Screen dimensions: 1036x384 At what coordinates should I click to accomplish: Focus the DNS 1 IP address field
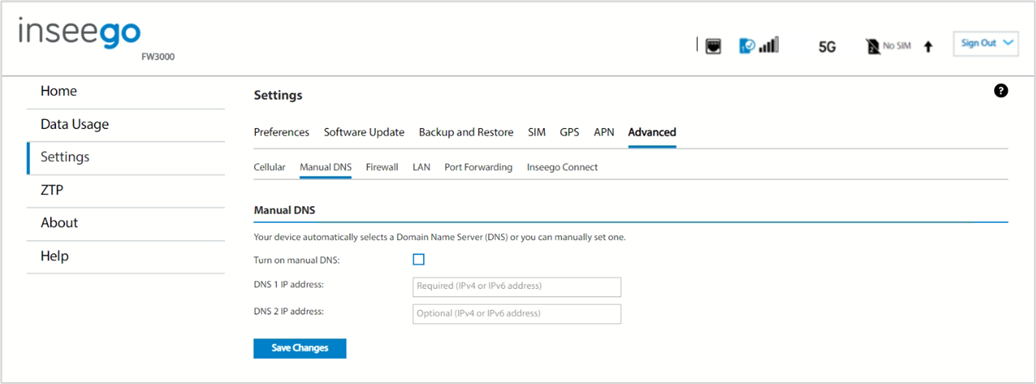517,287
